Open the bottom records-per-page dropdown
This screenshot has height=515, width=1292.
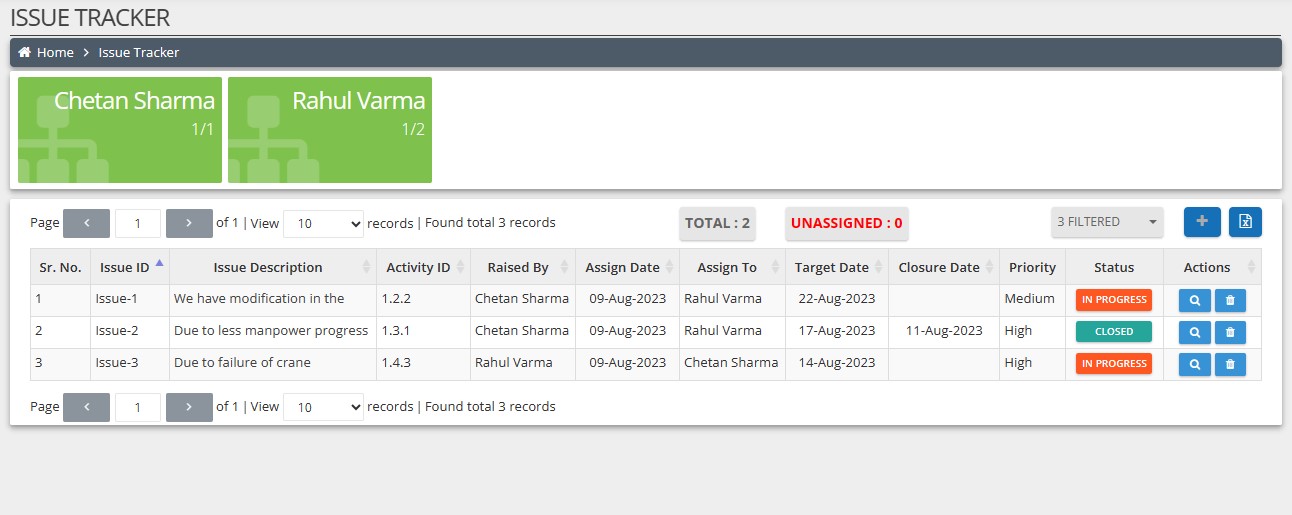pos(324,407)
